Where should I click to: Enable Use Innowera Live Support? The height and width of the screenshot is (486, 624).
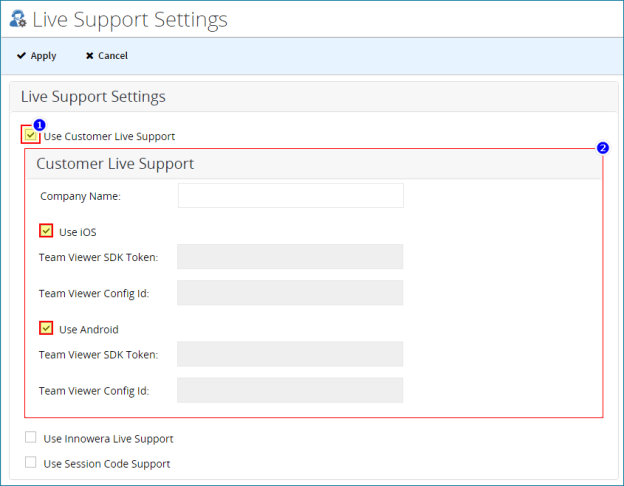(31, 437)
